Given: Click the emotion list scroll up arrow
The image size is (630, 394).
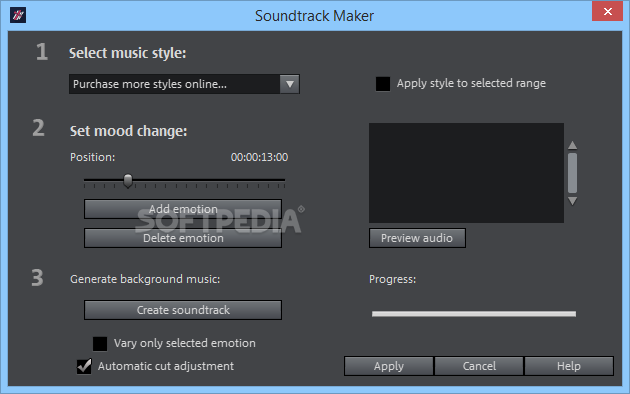Looking at the screenshot, I should [573, 145].
